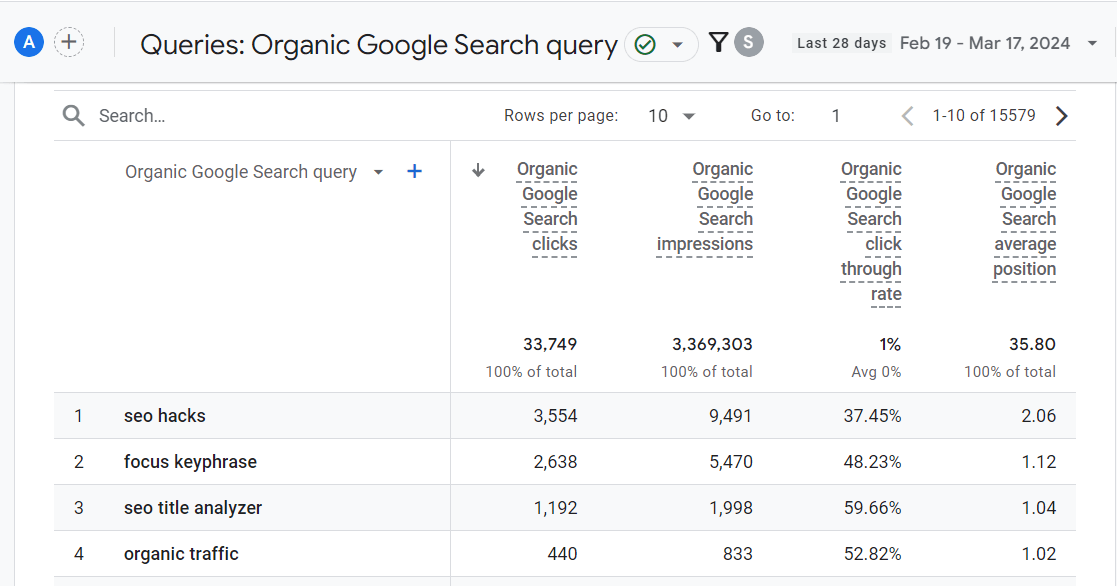Click the circular plus icon next to the avatar
The height and width of the screenshot is (586, 1117).
tap(68, 42)
